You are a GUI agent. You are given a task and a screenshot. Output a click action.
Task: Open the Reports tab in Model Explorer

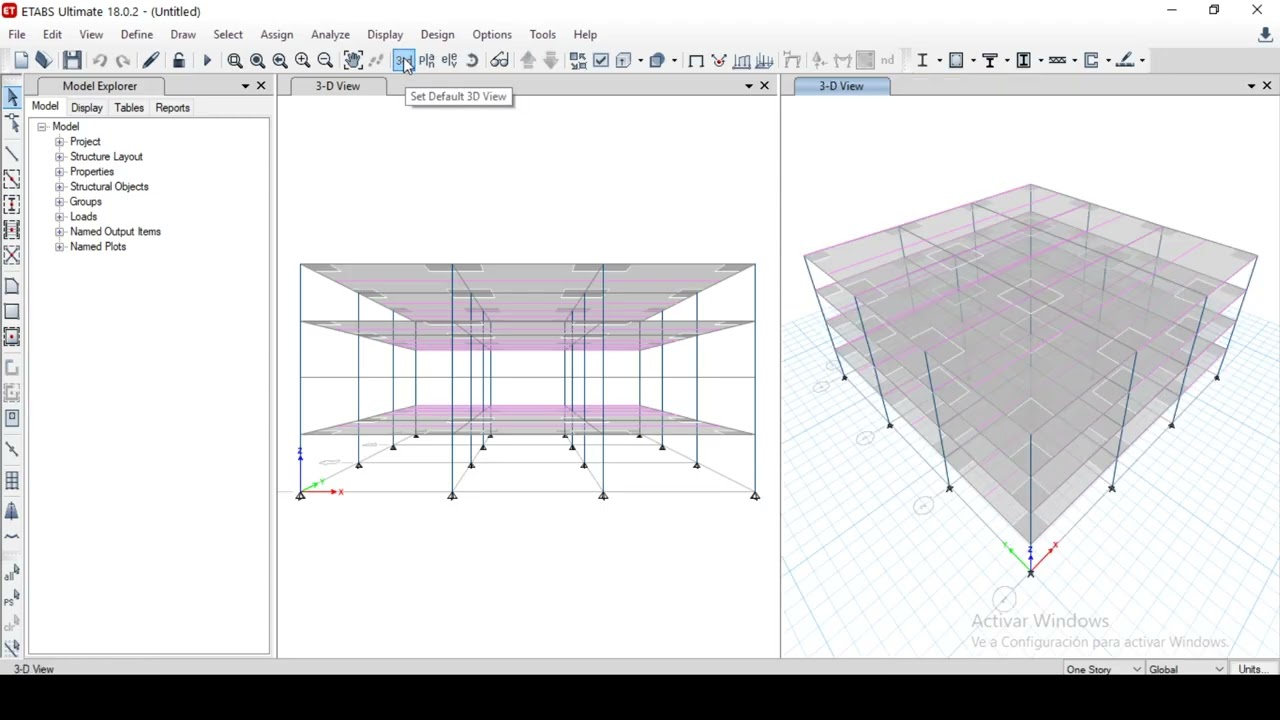point(173,108)
